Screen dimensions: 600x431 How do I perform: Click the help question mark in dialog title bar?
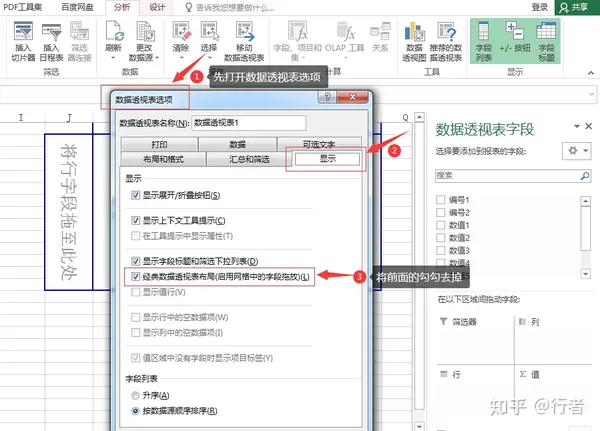click(328, 97)
